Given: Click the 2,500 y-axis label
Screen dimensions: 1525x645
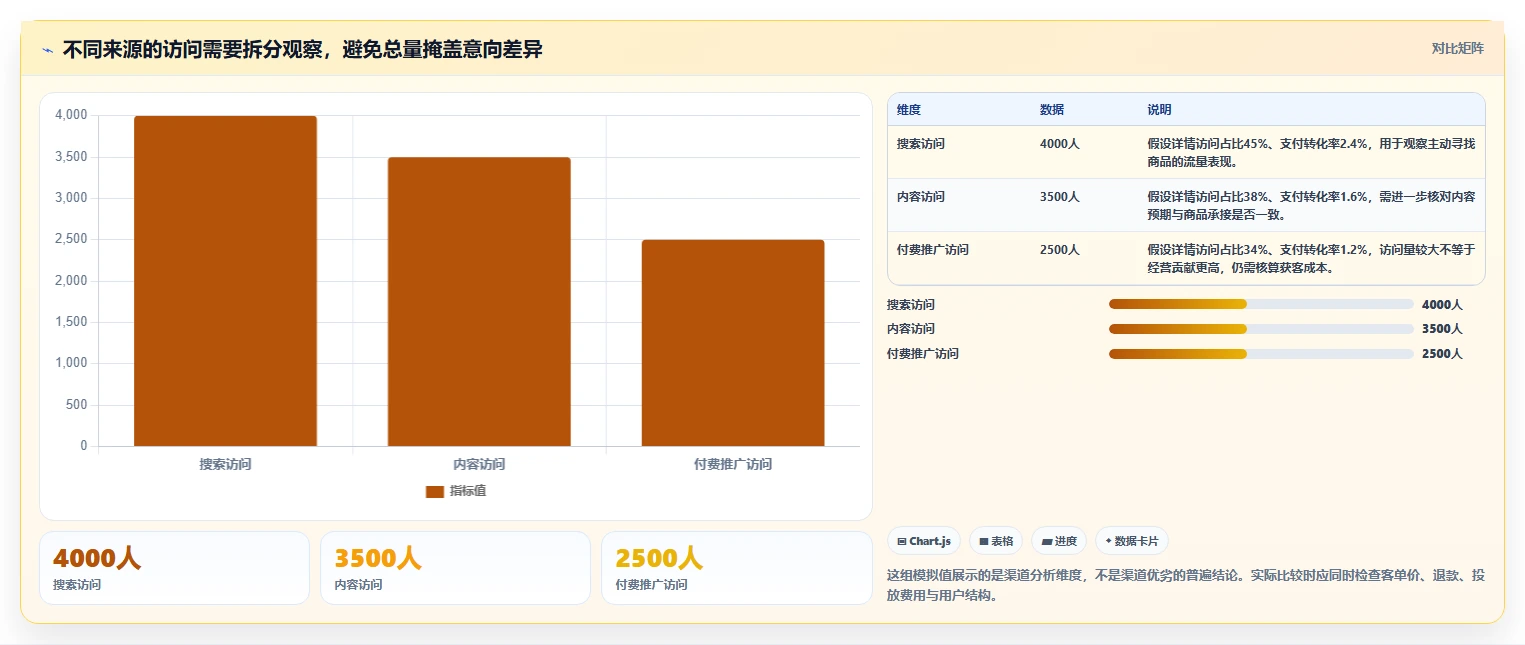Looking at the screenshot, I should [x=71, y=239].
